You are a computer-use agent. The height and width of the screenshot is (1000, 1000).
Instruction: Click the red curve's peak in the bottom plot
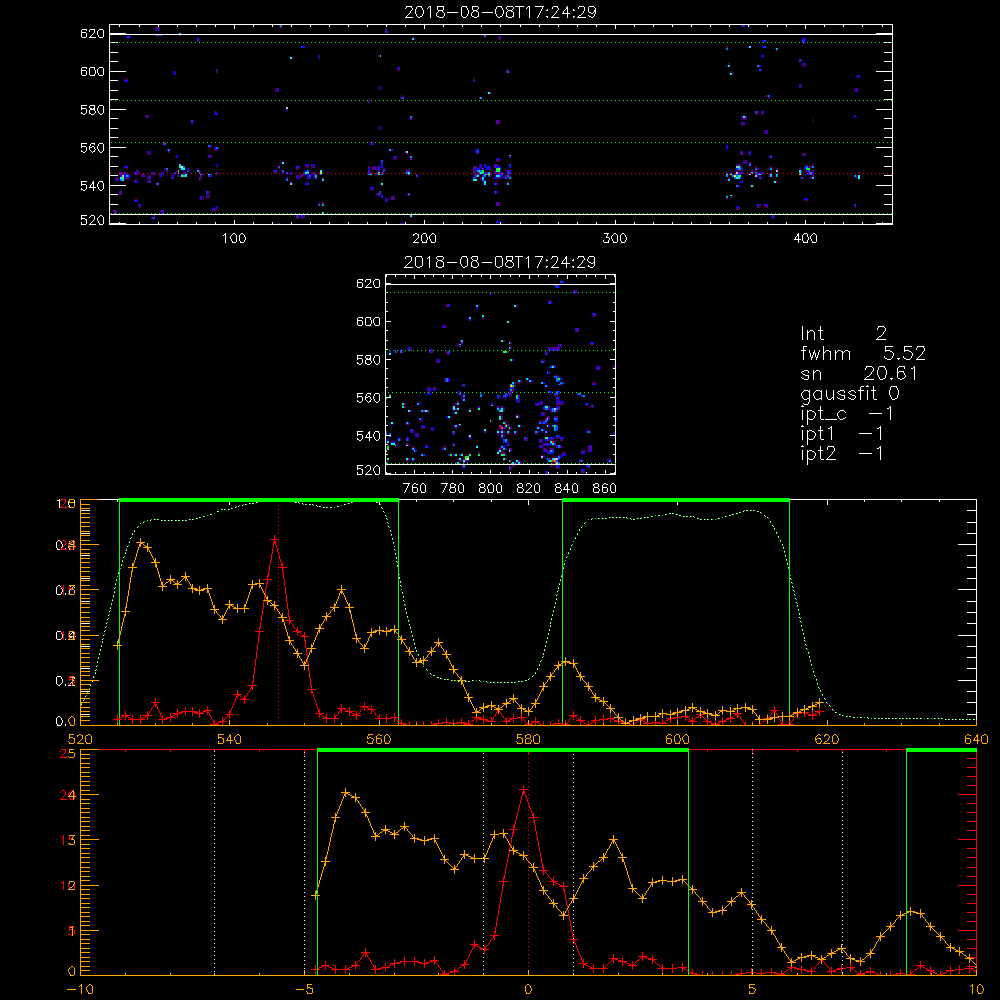tap(524, 790)
